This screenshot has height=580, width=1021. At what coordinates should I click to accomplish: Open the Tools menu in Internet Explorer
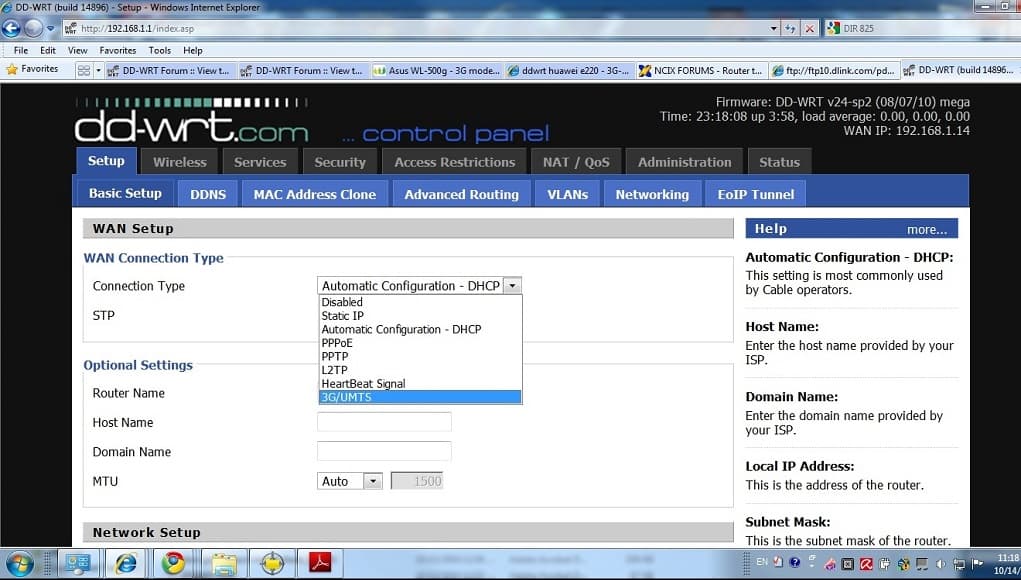pos(159,50)
